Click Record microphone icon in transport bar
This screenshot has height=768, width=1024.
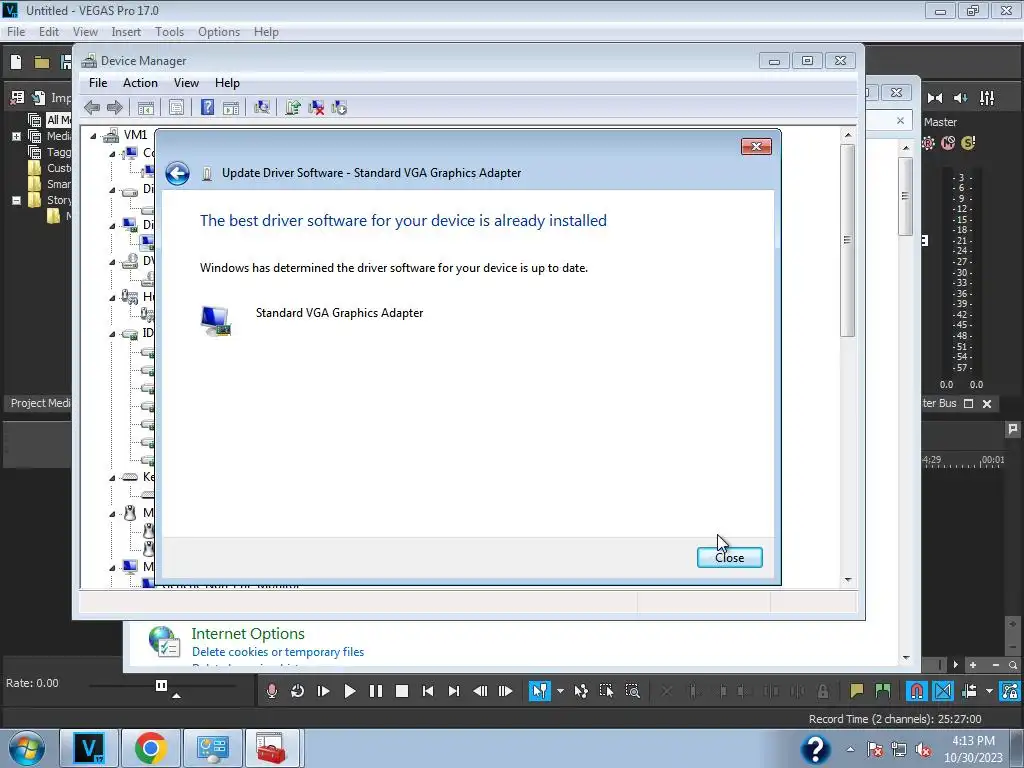(x=272, y=691)
